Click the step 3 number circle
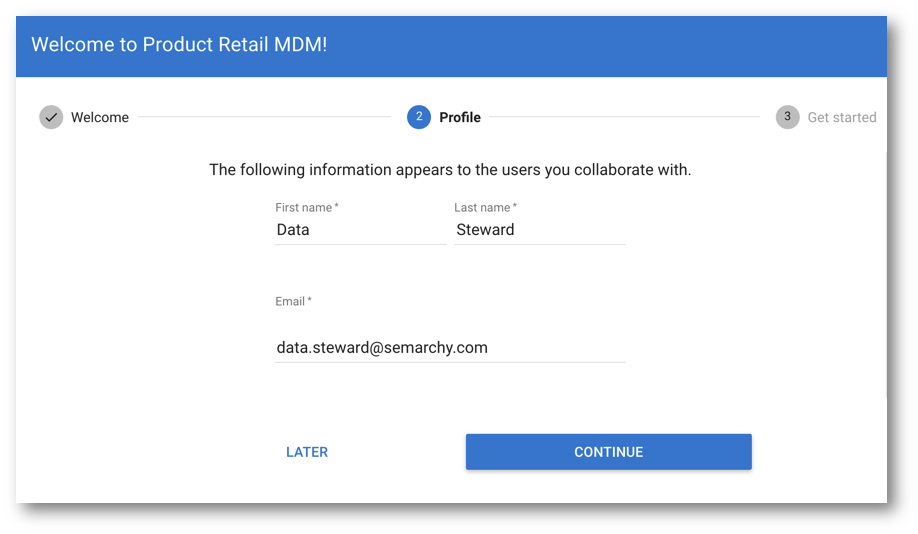Screen dimensions: 918x534 (x=787, y=117)
